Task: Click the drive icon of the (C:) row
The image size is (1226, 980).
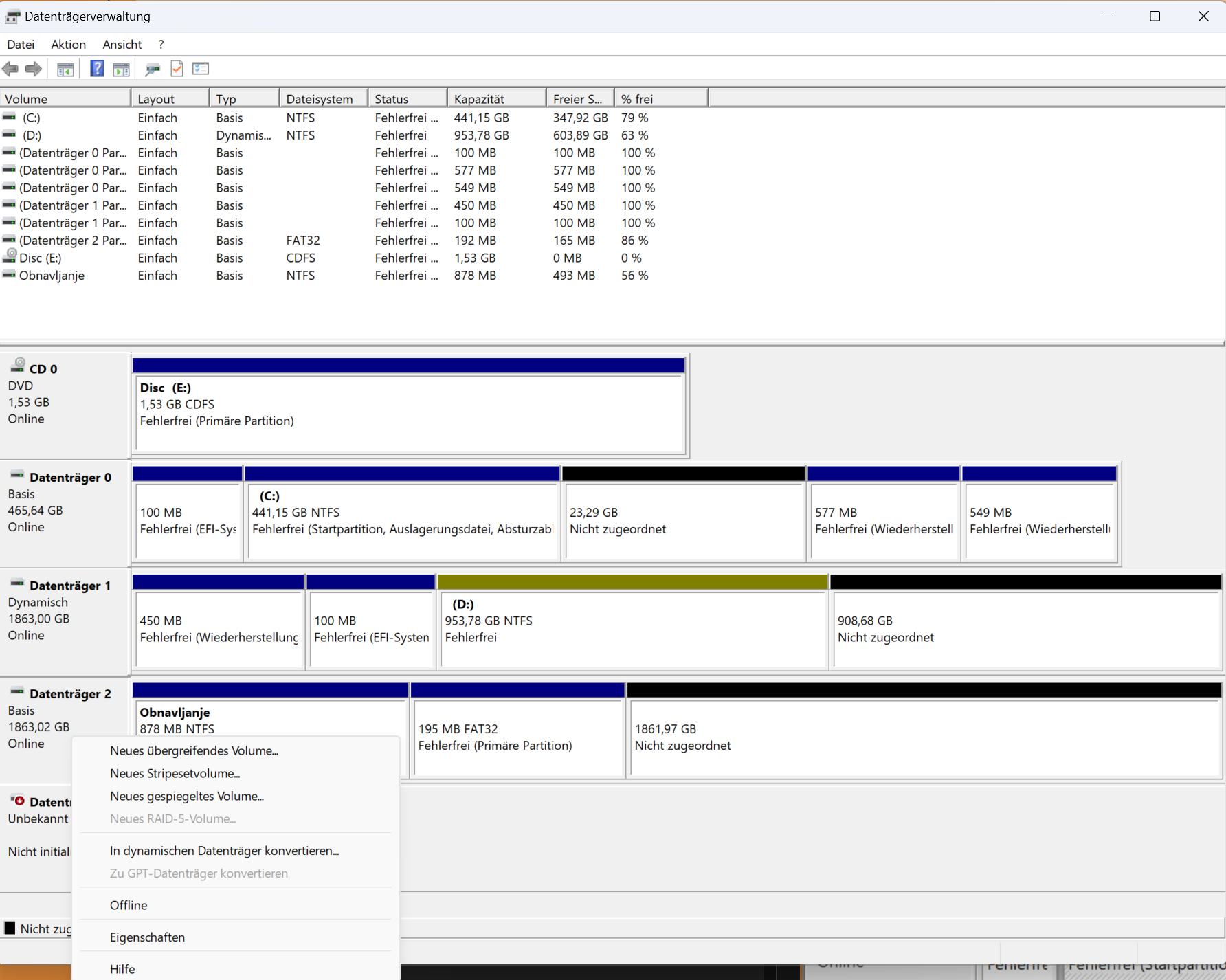Action: 10,118
